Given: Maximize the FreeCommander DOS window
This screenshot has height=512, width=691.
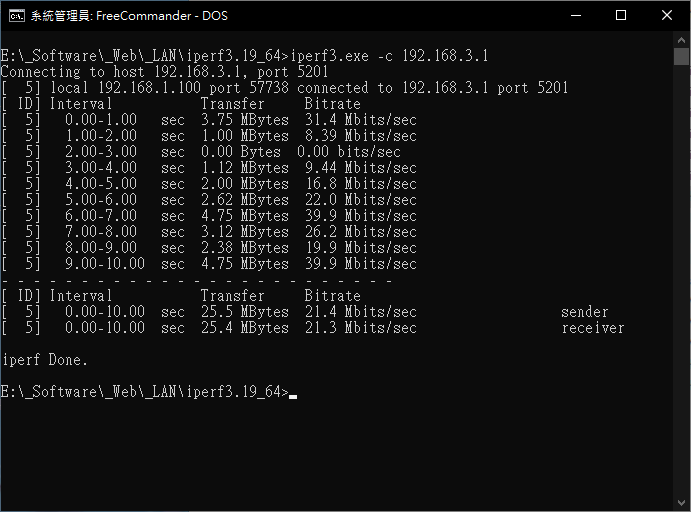Looking at the screenshot, I should click(621, 15).
